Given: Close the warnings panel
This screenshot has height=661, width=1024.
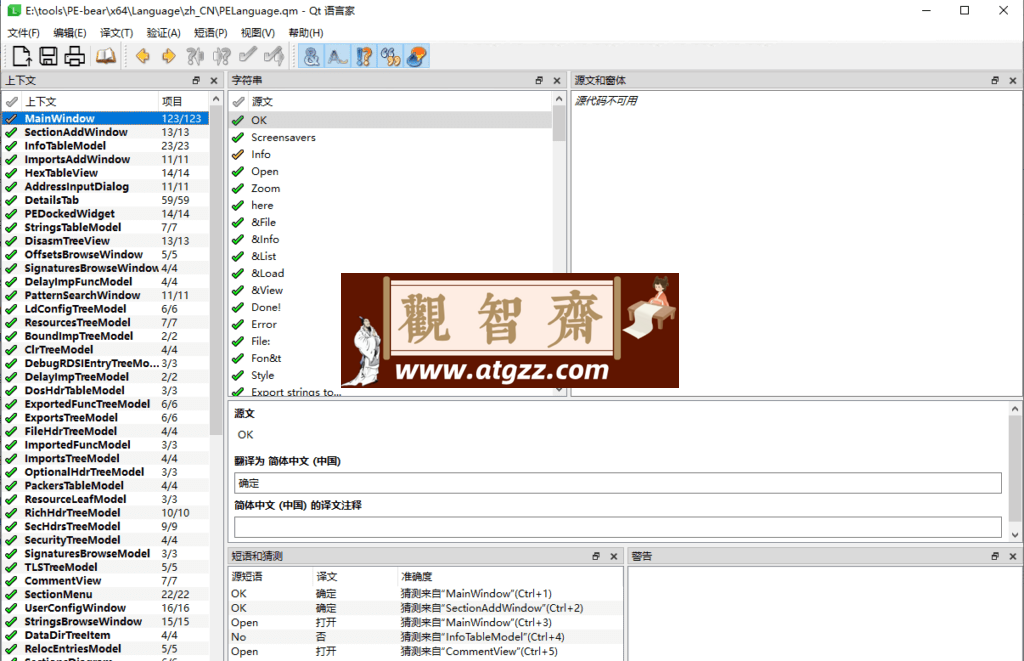Looking at the screenshot, I should click(x=1012, y=556).
